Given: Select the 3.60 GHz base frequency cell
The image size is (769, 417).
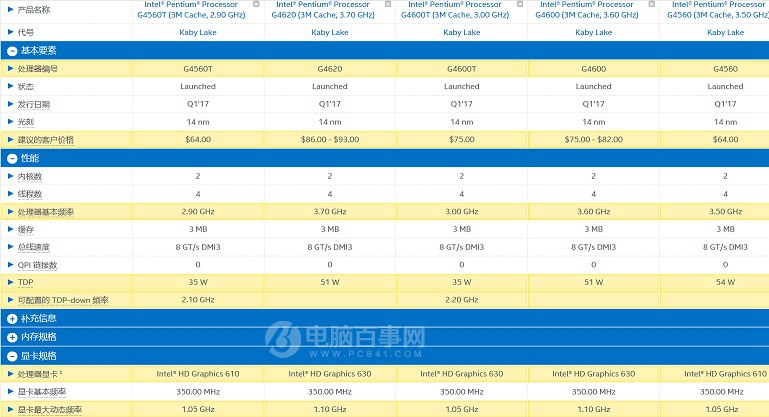Looking at the screenshot, I should (593, 211).
